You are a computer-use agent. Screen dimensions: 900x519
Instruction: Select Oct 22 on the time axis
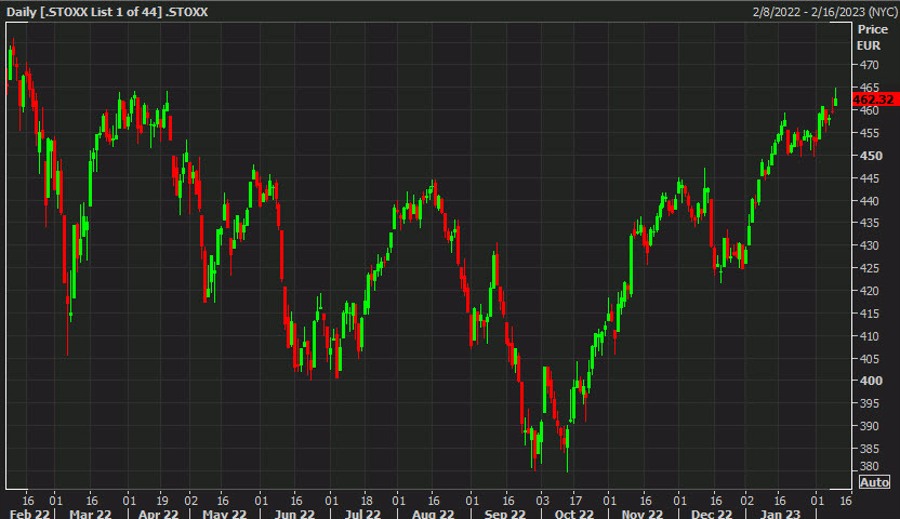coord(575,513)
